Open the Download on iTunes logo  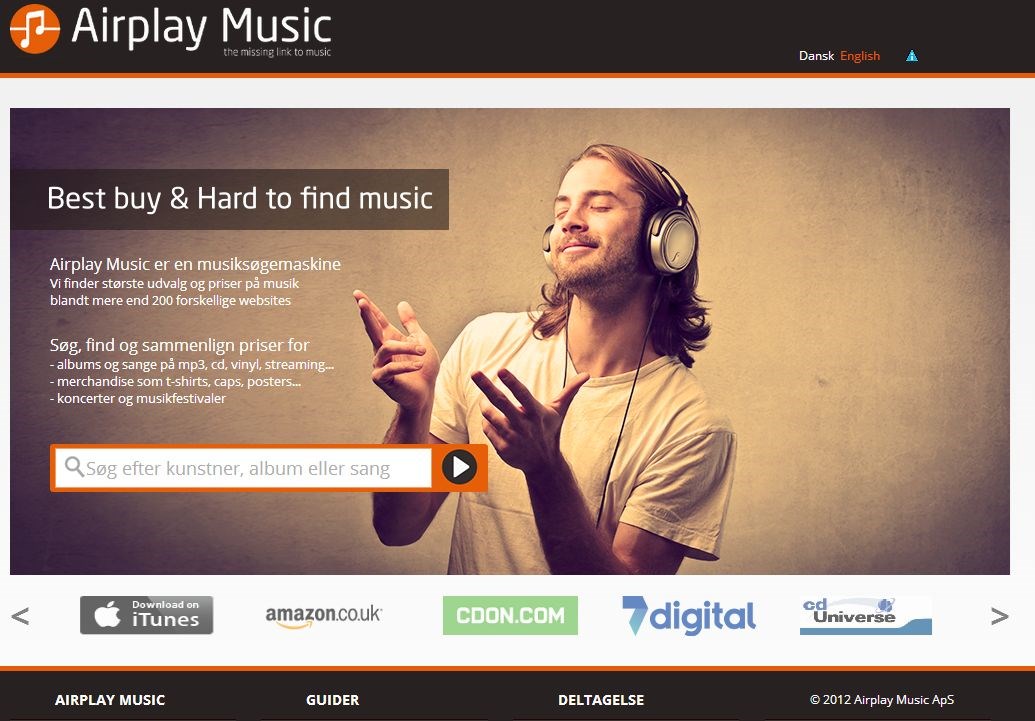pyautogui.click(x=147, y=615)
